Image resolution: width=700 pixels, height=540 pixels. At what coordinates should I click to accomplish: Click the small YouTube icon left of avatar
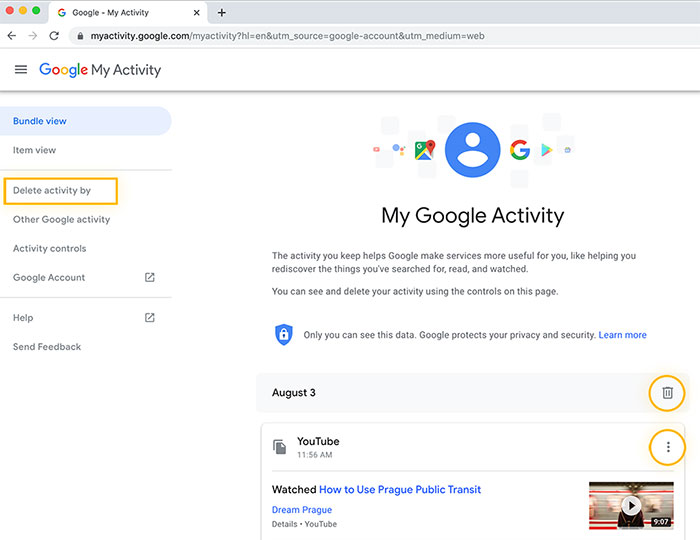376,150
